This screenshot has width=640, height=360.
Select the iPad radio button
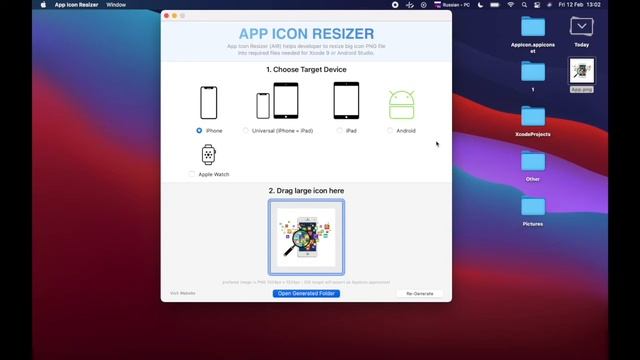[x=340, y=131]
